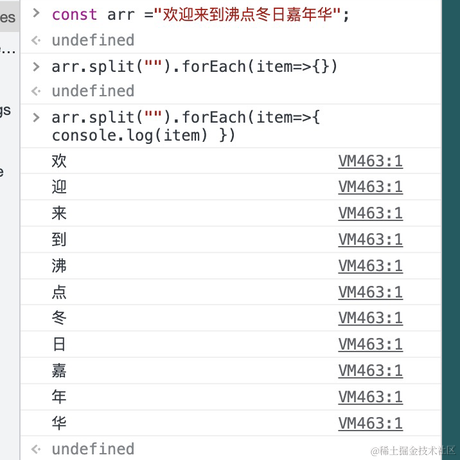Click undefined result below const arr line
Image resolution: width=460 pixels, height=460 pixels.
click(93, 40)
